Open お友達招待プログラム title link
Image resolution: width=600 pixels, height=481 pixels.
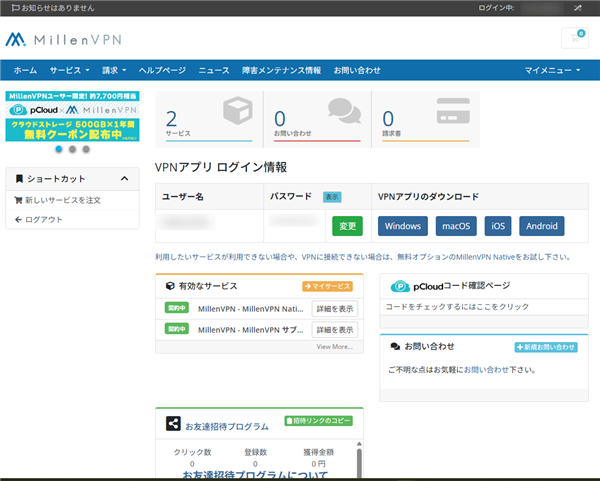pyautogui.click(x=227, y=426)
